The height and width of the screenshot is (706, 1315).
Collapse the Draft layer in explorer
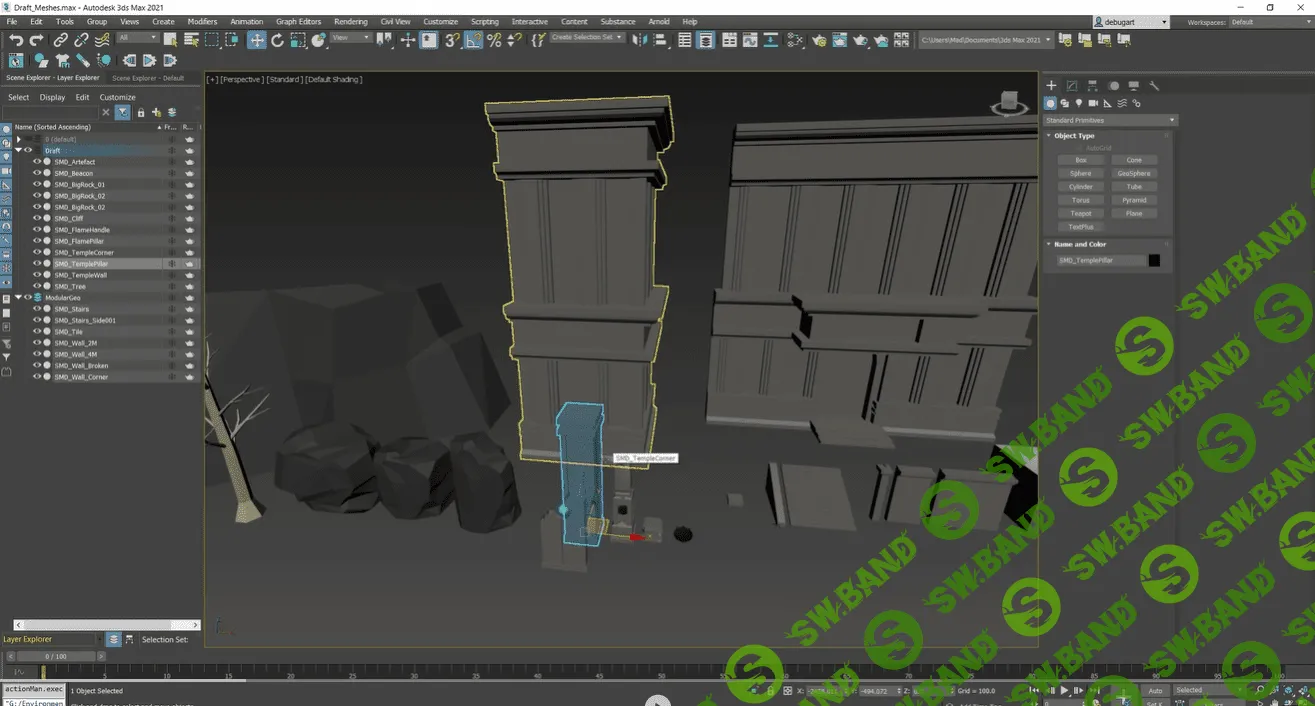click(x=18, y=151)
